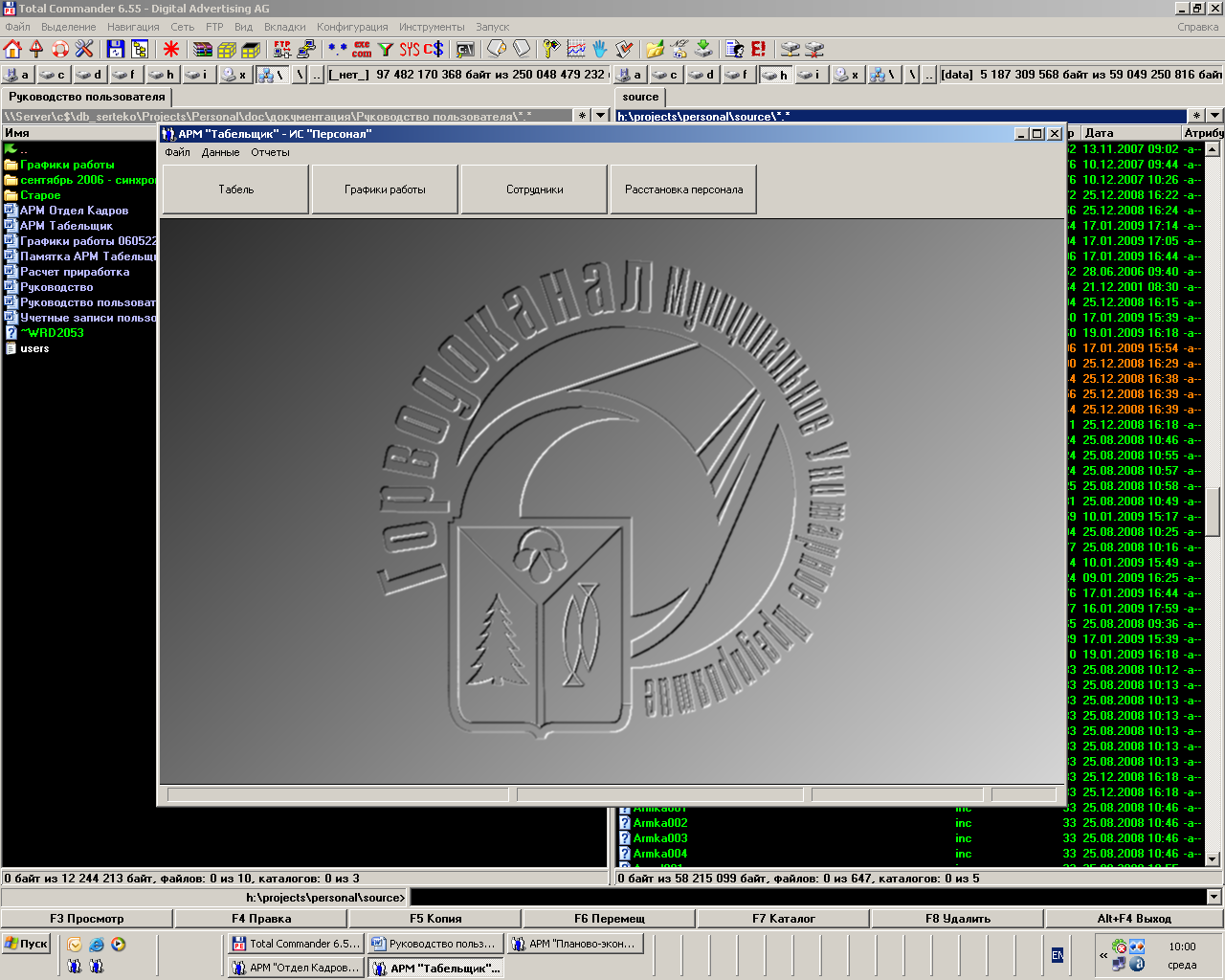Open the crossed tools configuration icon
The height and width of the screenshot is (980, 1225).
[84, 49]
